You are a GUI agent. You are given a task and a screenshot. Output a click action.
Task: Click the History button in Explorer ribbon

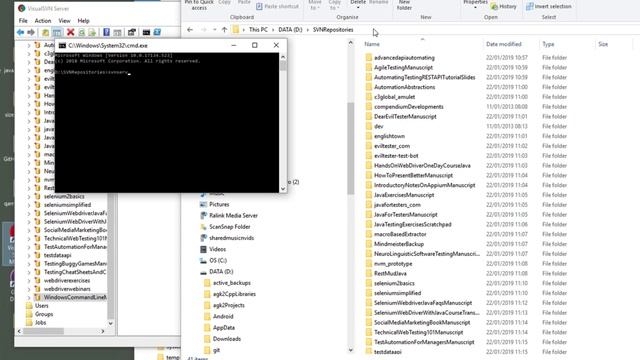pos(504,7)
